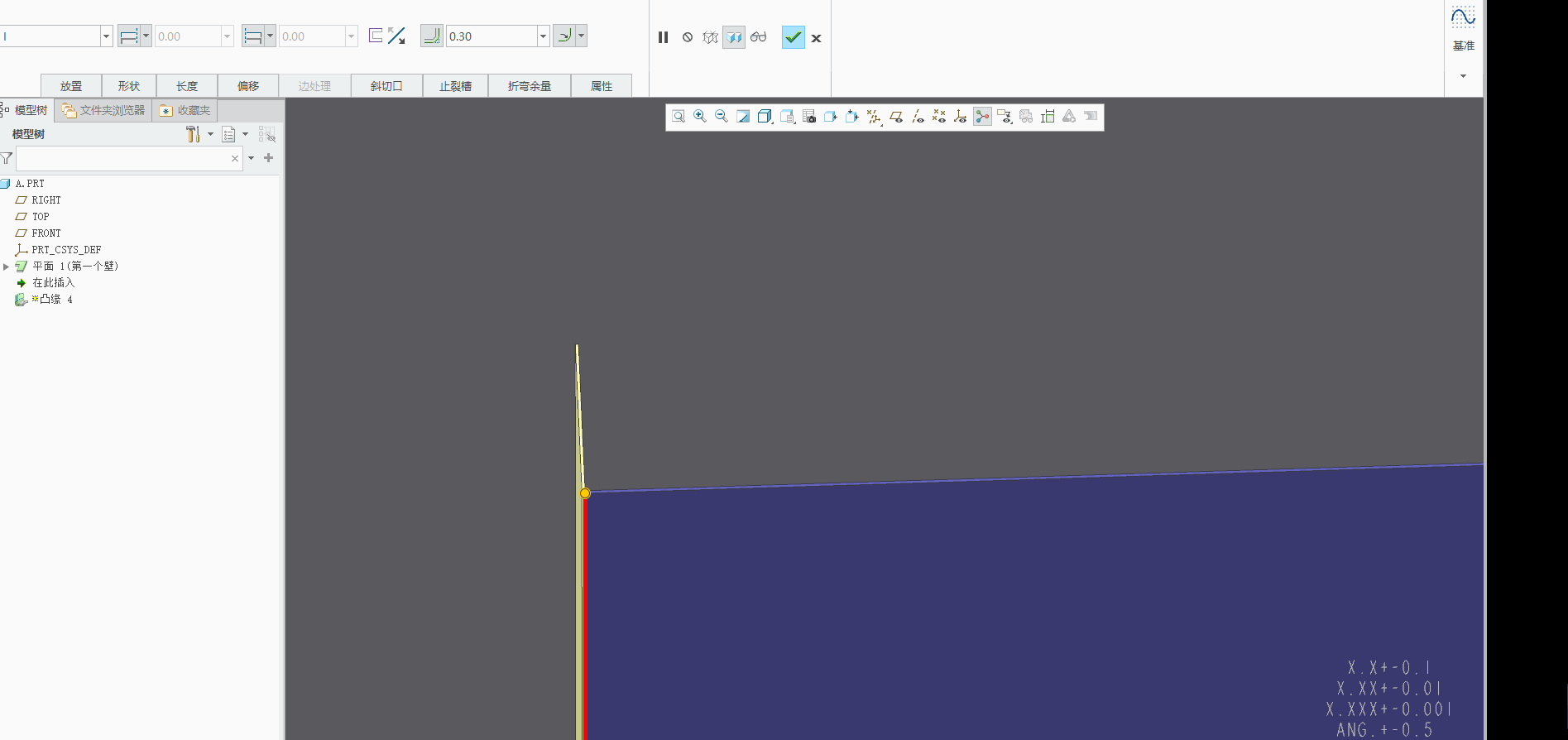Open the 止裂槽 tab
This screenshot has width=1568, height=740.
(x=455, y=86)
